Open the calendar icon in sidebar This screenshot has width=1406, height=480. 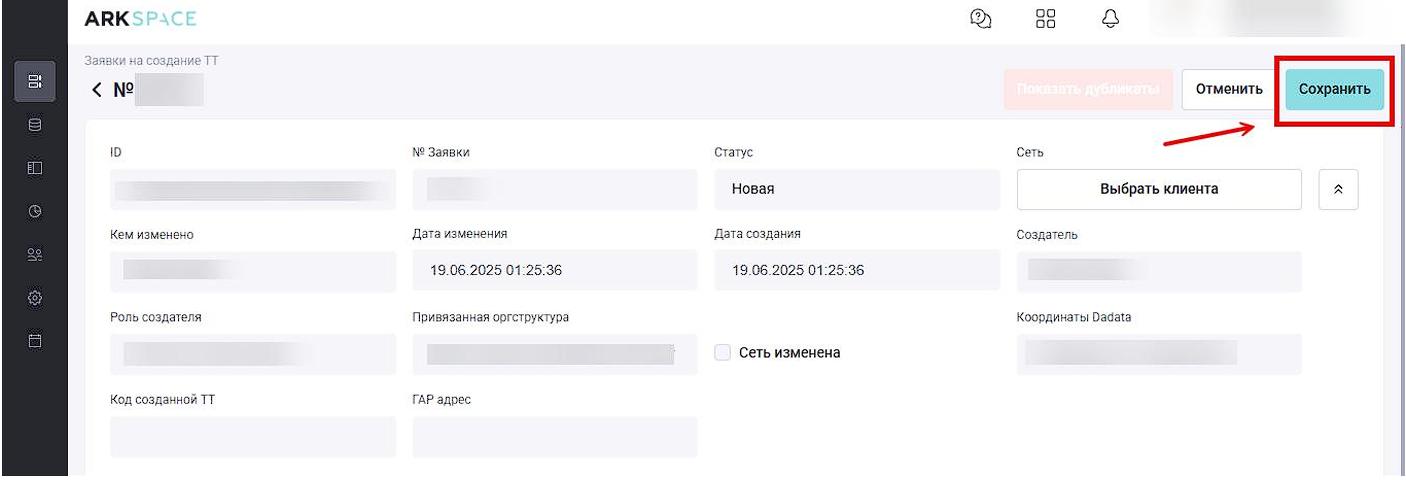[x=35, y=340]
